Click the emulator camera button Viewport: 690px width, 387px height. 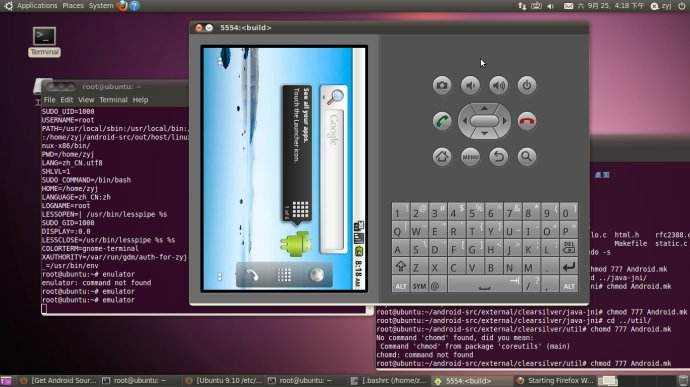point(442,85)
